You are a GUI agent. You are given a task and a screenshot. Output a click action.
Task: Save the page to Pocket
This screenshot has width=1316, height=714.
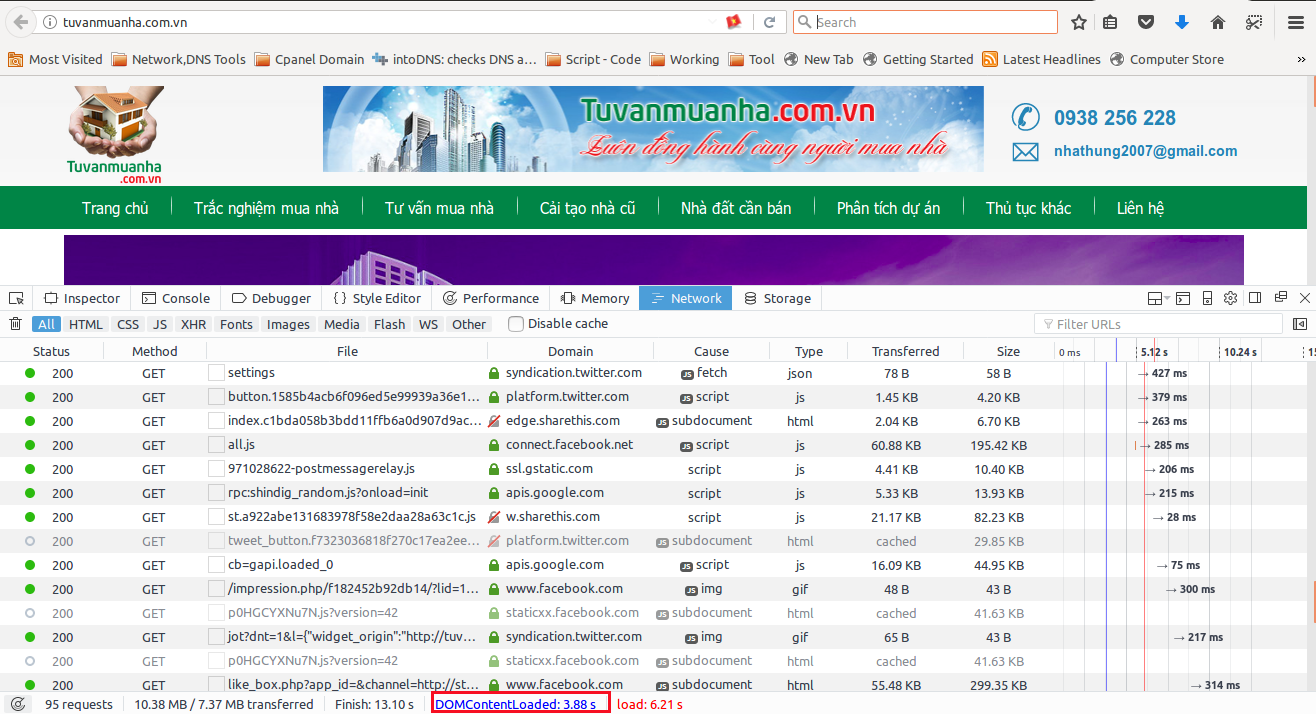(x=1147, y=22)
